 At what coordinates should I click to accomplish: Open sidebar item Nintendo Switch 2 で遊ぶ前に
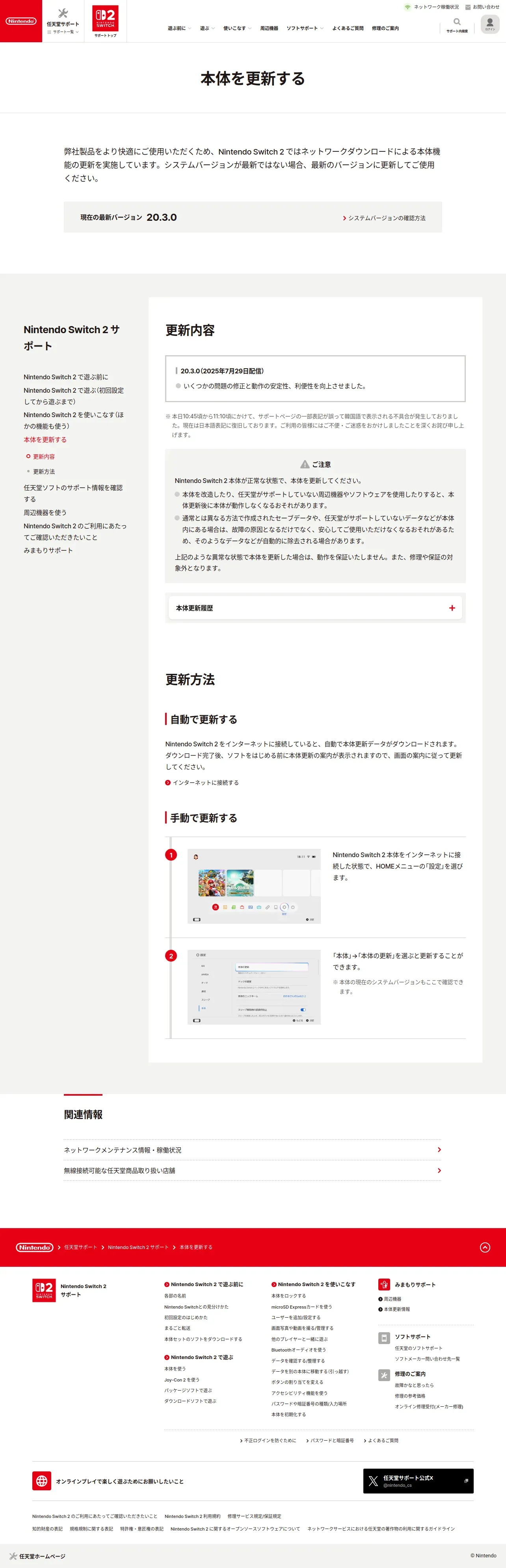pyautogui.click(x=66, y=377)
